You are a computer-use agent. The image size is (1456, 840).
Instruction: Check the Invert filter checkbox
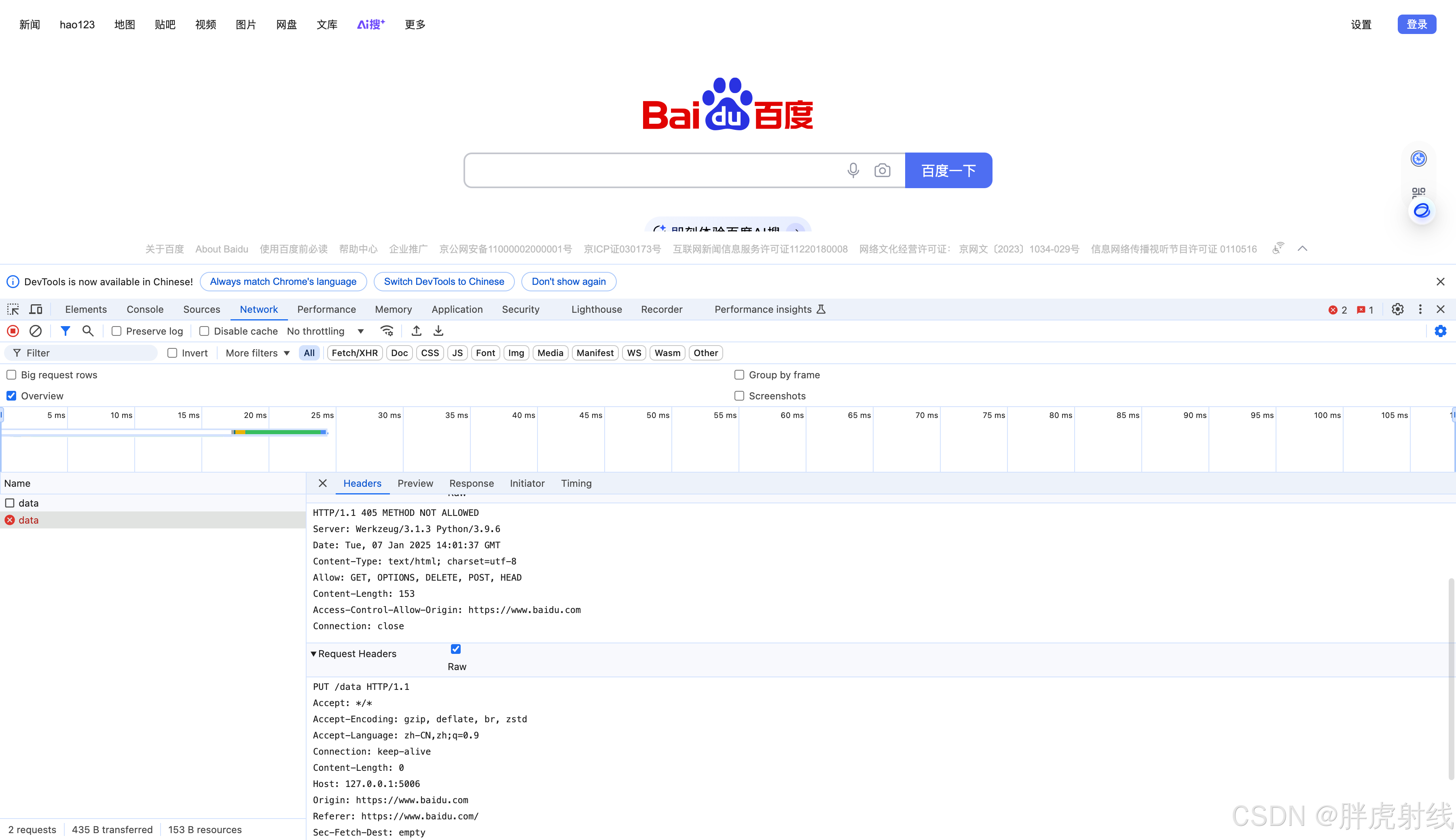point(172,353)
